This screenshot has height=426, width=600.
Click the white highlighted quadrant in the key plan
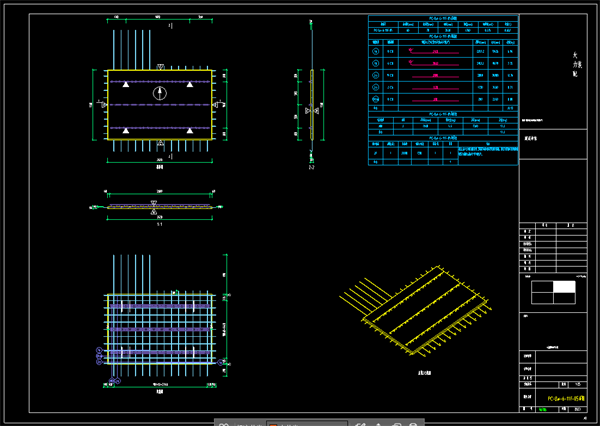(x=564, y=287)
